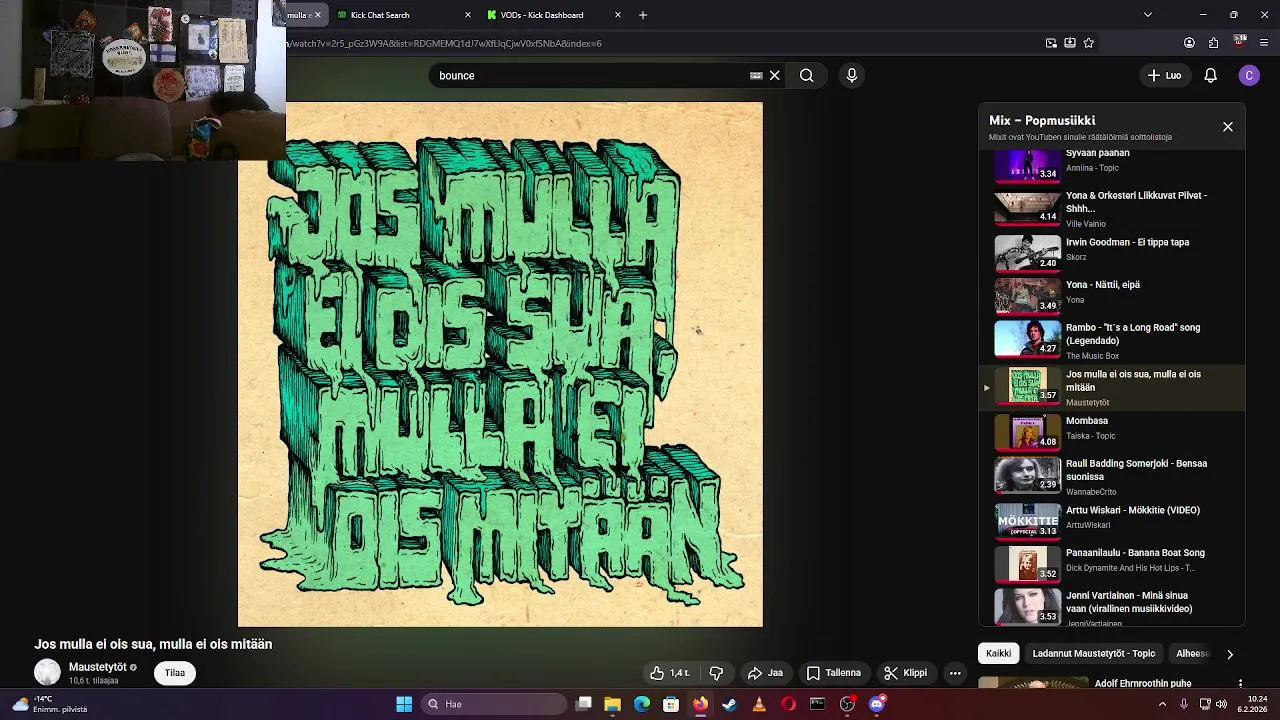Close the VODs - Kick Dashboard tab
The width and height of the screenshot is (1280, 720).
point(618,15)
